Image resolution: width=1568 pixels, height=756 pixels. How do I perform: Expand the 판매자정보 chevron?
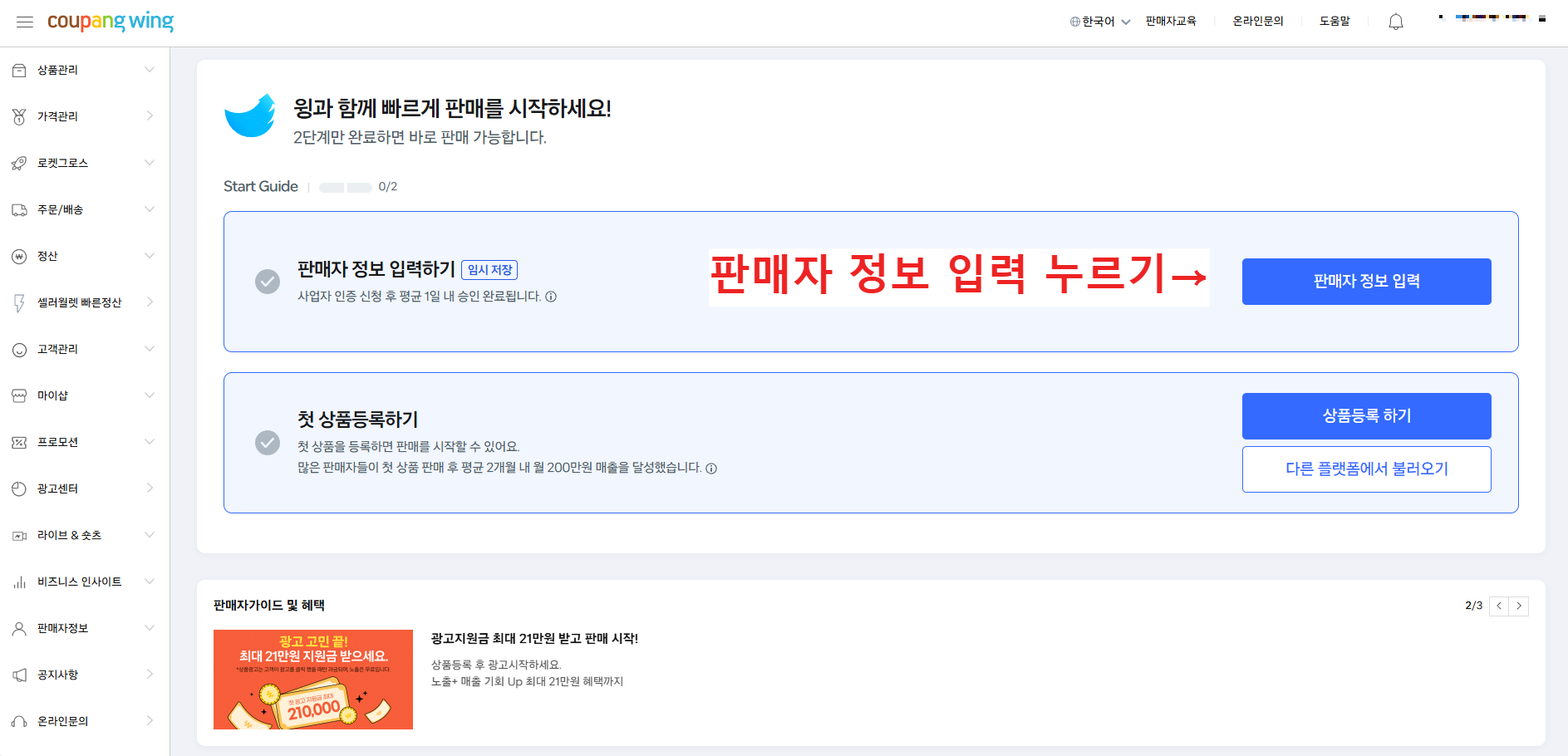[150, 628]
